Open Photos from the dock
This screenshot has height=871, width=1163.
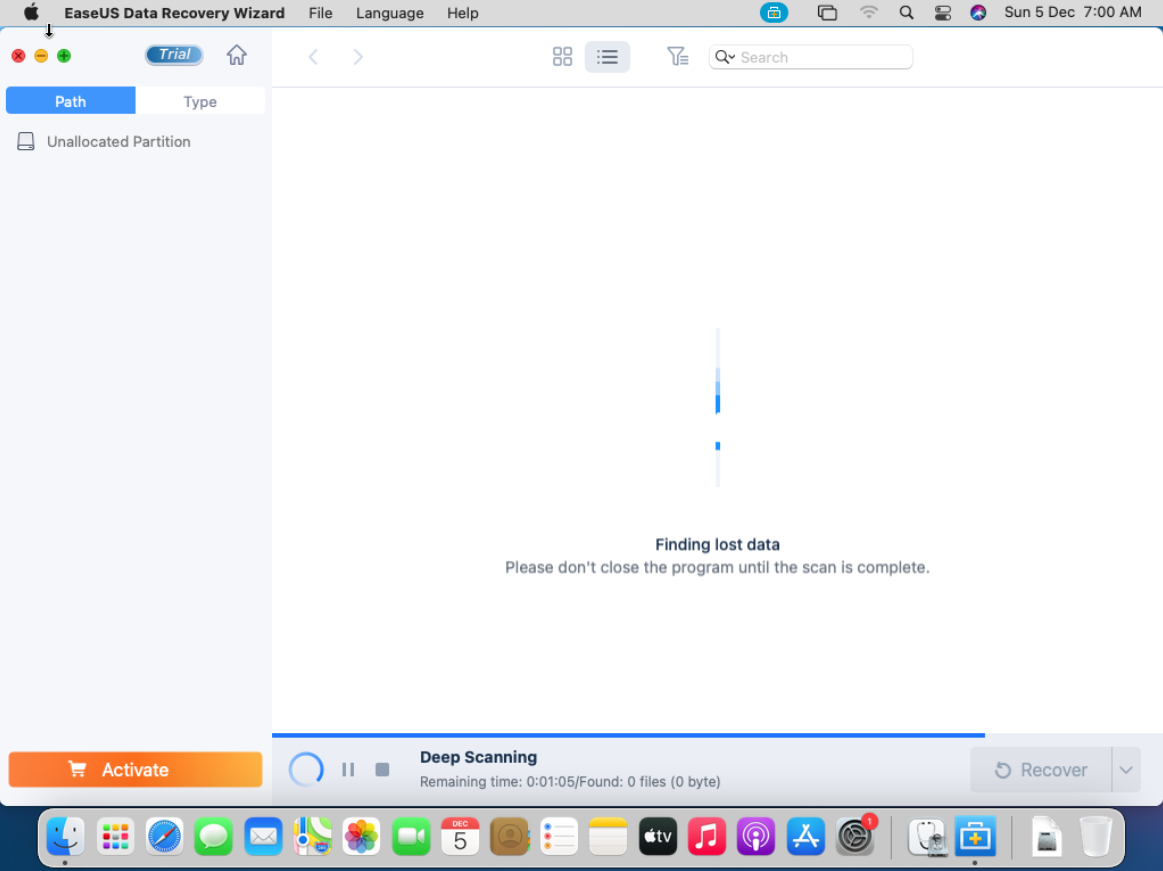click(361, 837)
